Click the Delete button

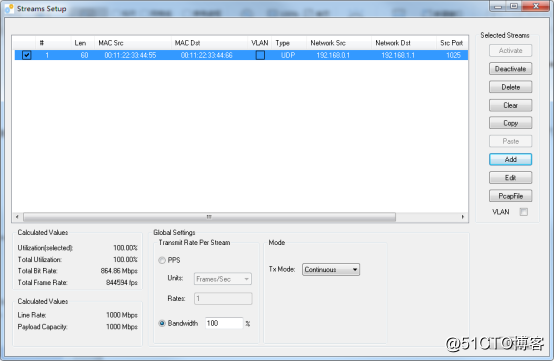pyautogui.click(x=511, y=87)
